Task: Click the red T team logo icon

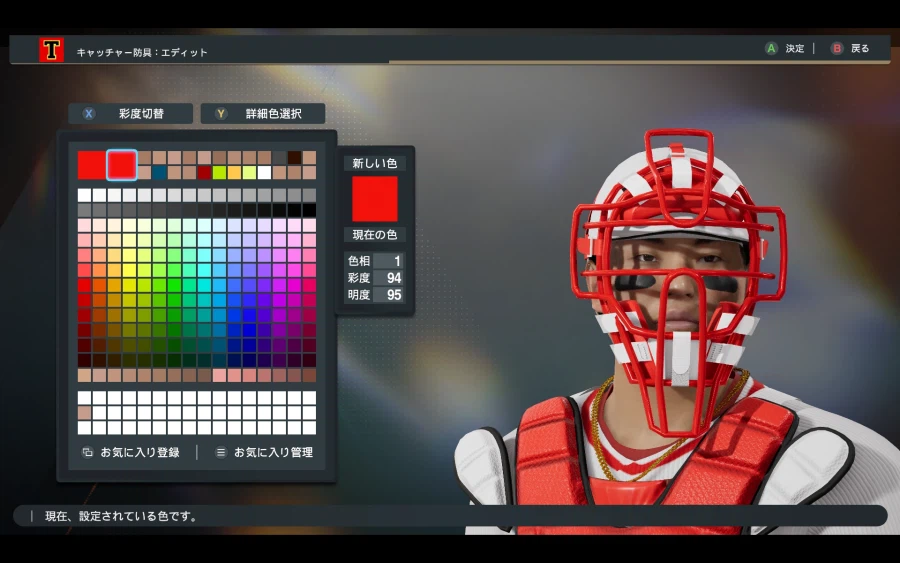Action: (51, 50)
